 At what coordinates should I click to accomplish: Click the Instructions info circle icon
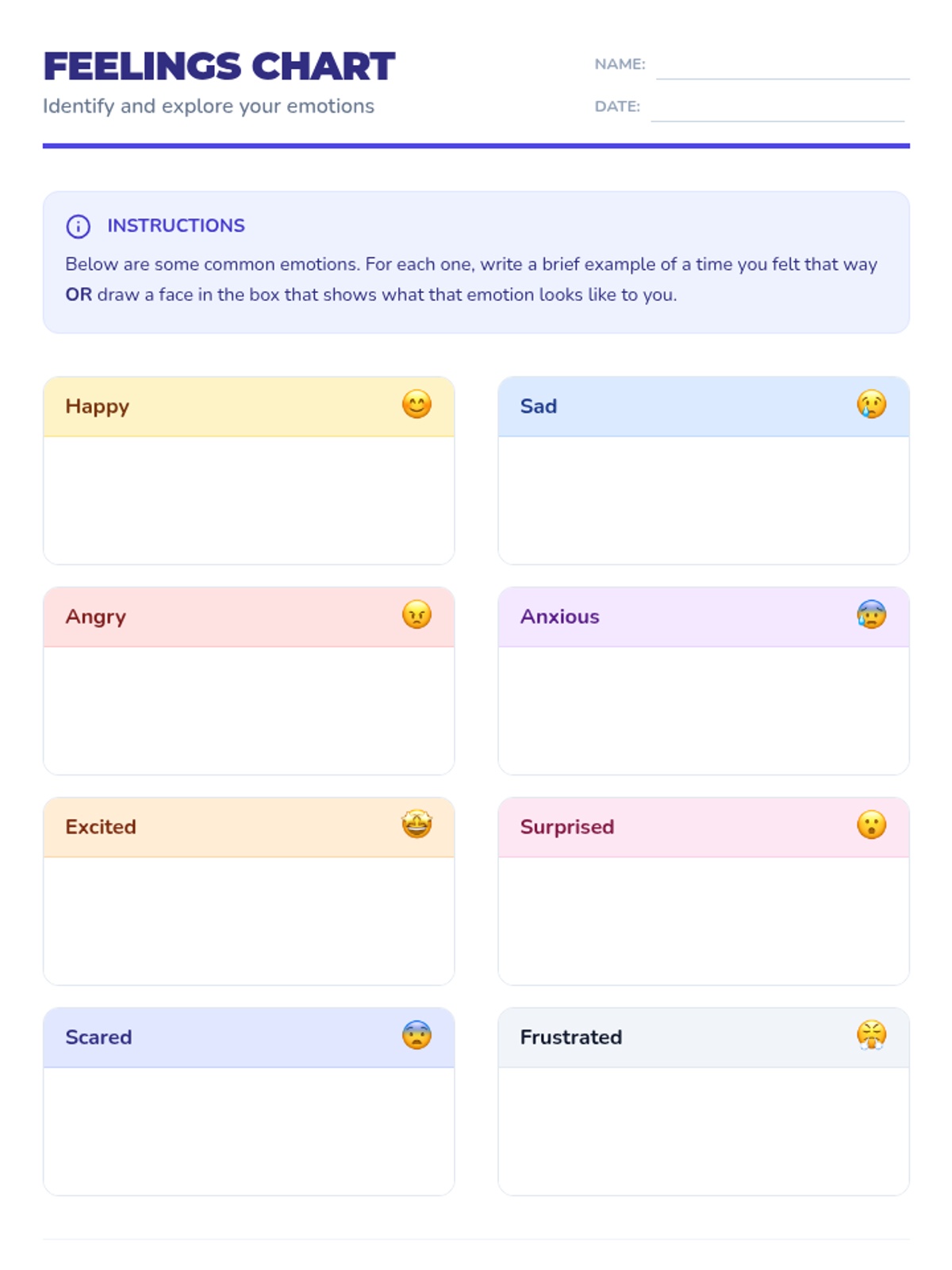79,226
